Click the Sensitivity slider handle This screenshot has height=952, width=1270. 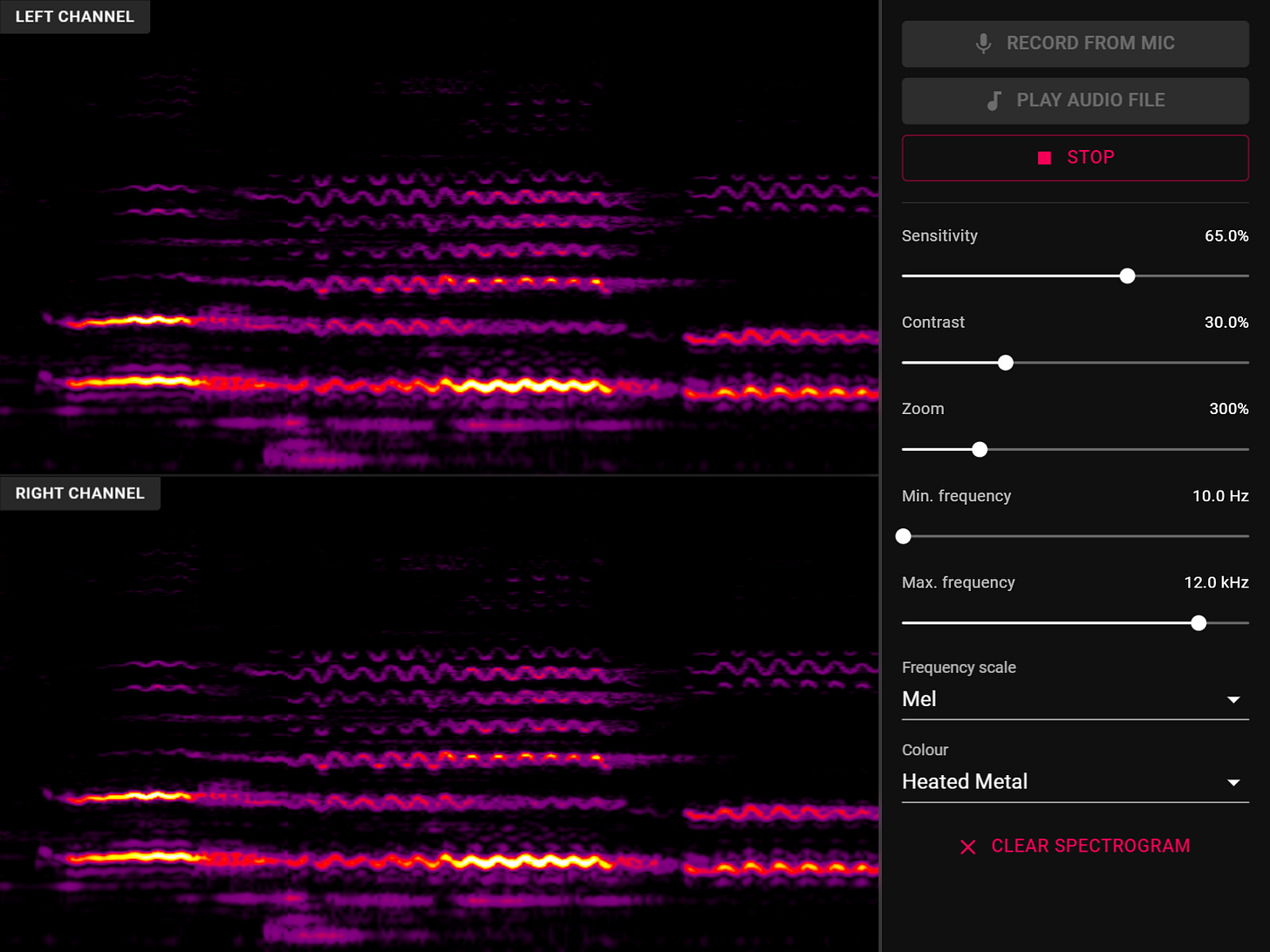[x=1126, y=275]
